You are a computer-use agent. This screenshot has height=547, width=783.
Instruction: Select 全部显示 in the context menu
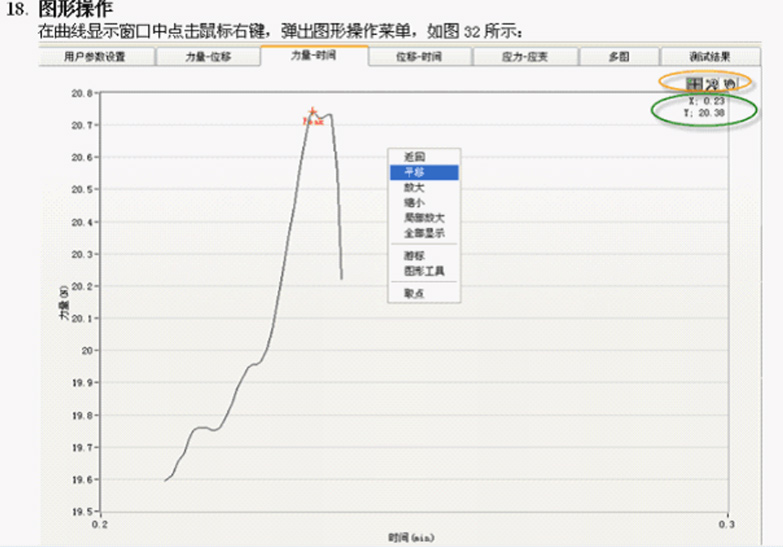pos(423,232)
